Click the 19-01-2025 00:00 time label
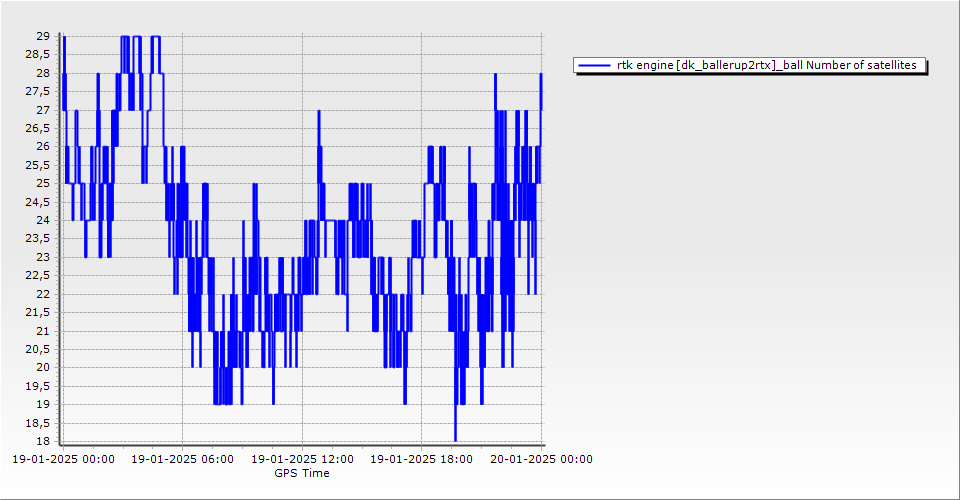 coord(64,459)
